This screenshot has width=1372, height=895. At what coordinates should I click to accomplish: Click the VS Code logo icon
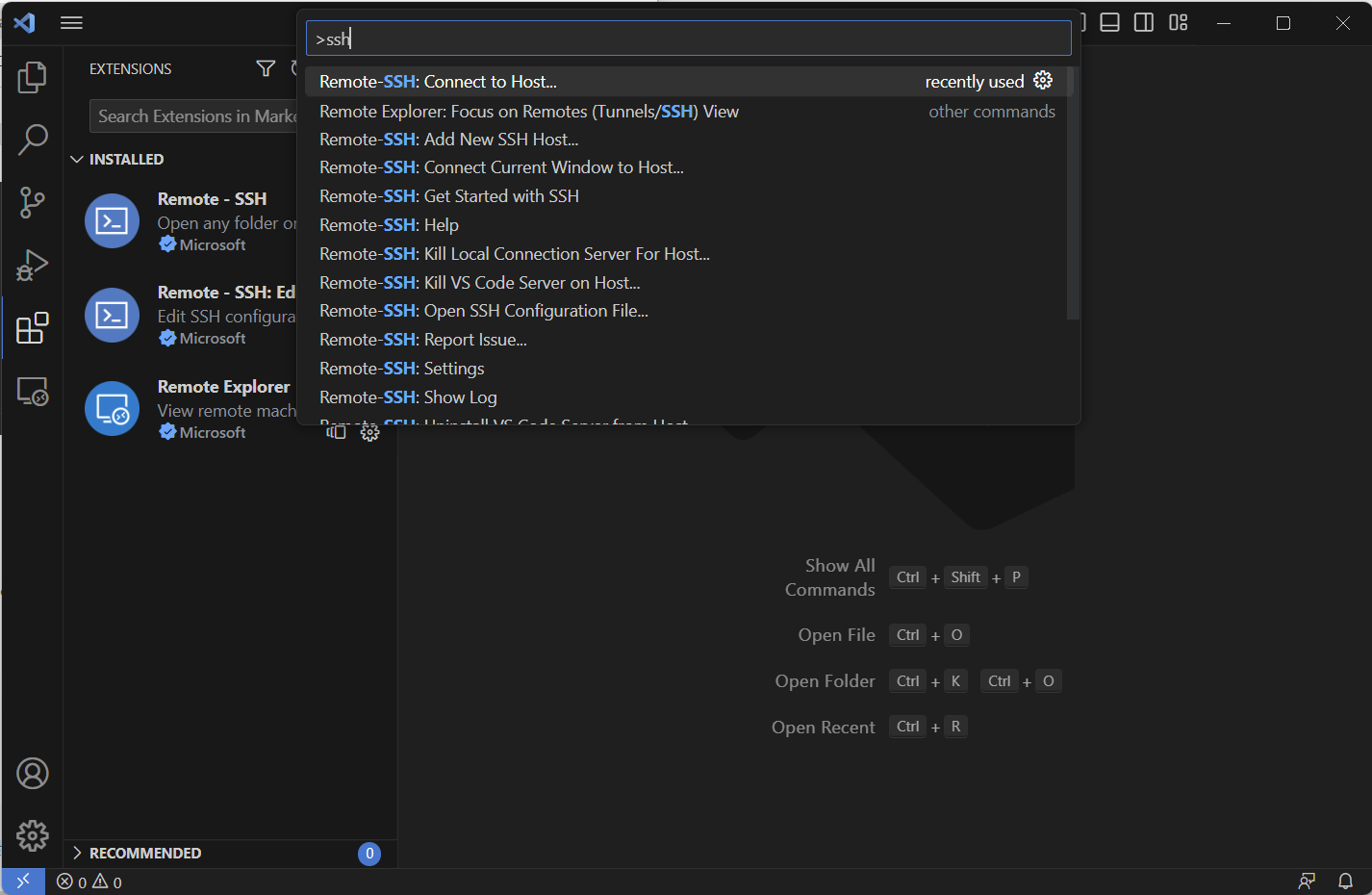coord(25,23)
